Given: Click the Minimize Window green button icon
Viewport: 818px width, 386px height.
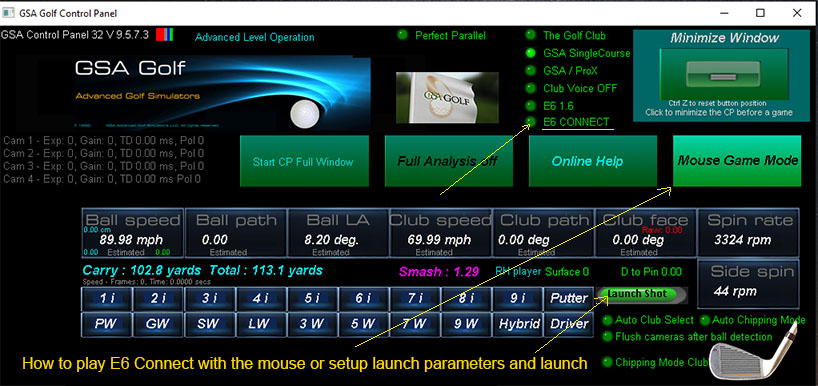Looking at the screenshot, I should (x=724, y=74).
